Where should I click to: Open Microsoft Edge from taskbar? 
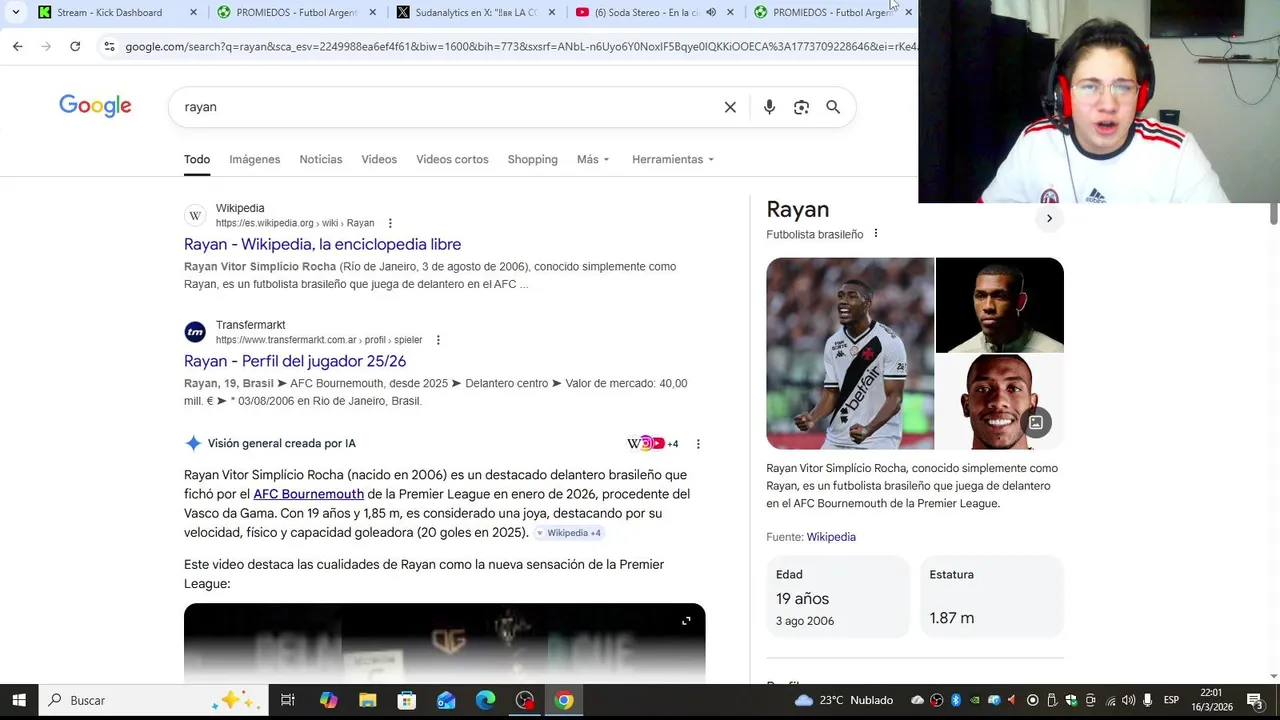tap(485, 700)
